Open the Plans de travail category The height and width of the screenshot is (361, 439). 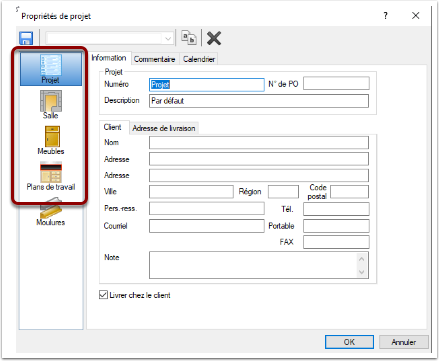pyautogui.click(x=51, y=176)
